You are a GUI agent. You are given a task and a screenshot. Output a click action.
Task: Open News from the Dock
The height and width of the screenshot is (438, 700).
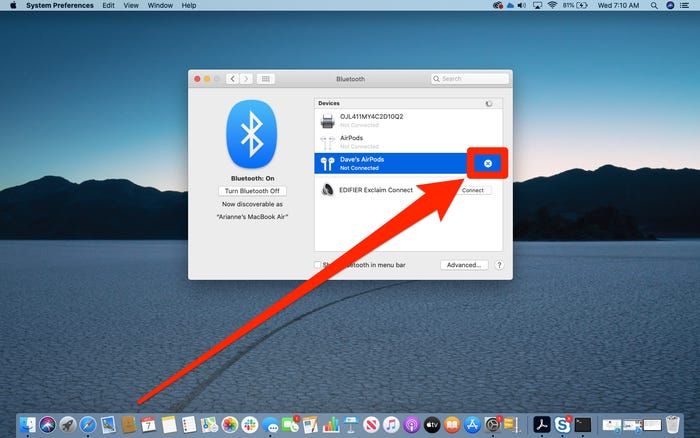coord(371,425)
